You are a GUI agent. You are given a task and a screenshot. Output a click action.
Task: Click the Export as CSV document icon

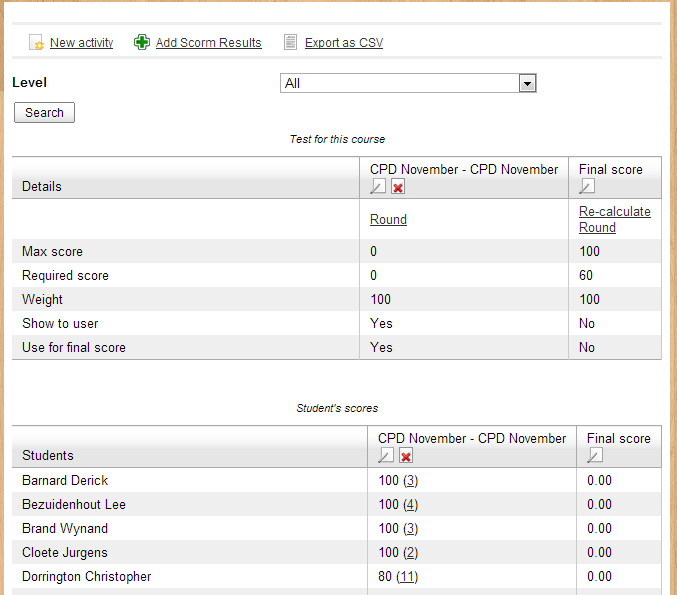(290, 43)
